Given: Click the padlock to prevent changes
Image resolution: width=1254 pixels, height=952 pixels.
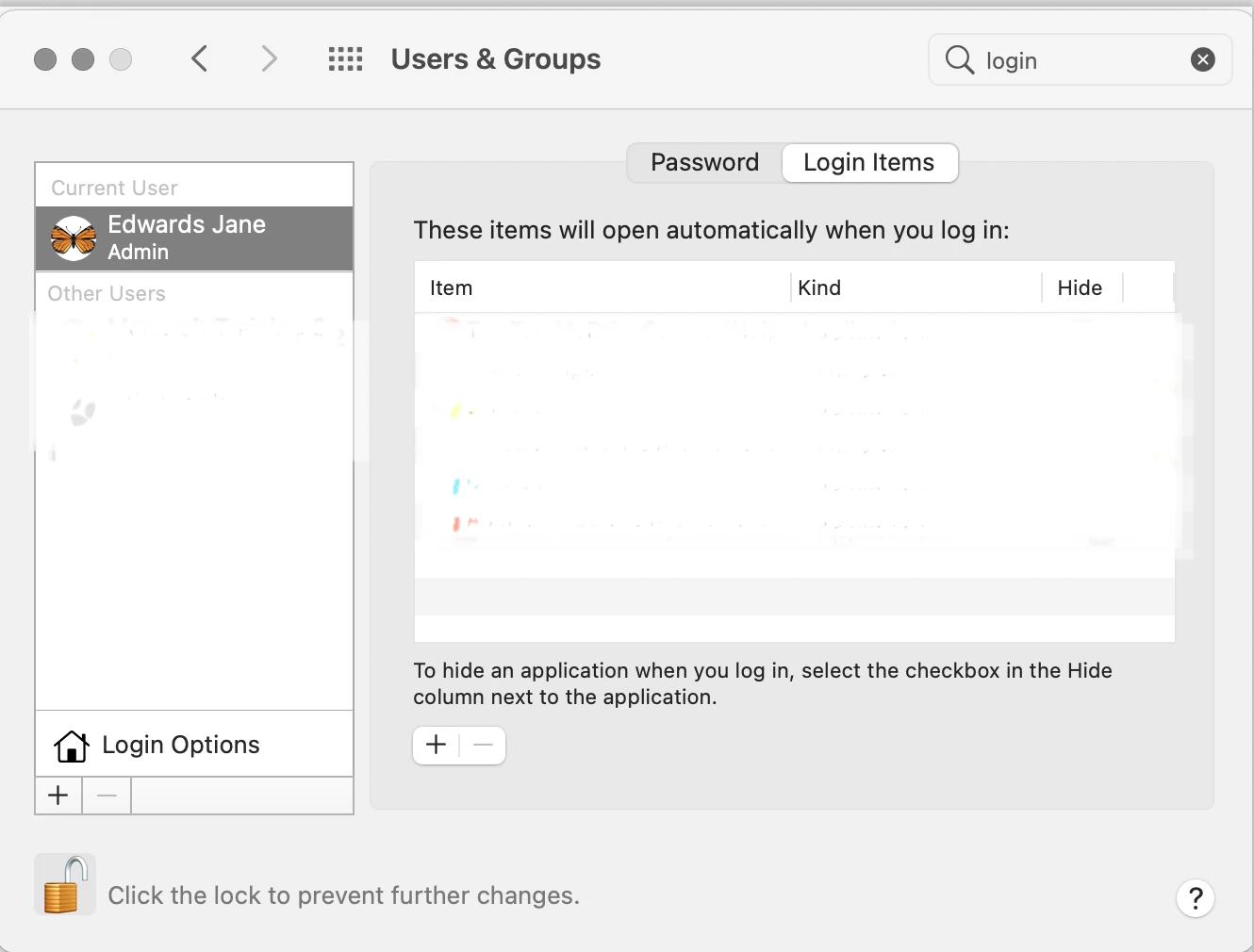Looking at the screenshot, I should click(x=64, y=885).
